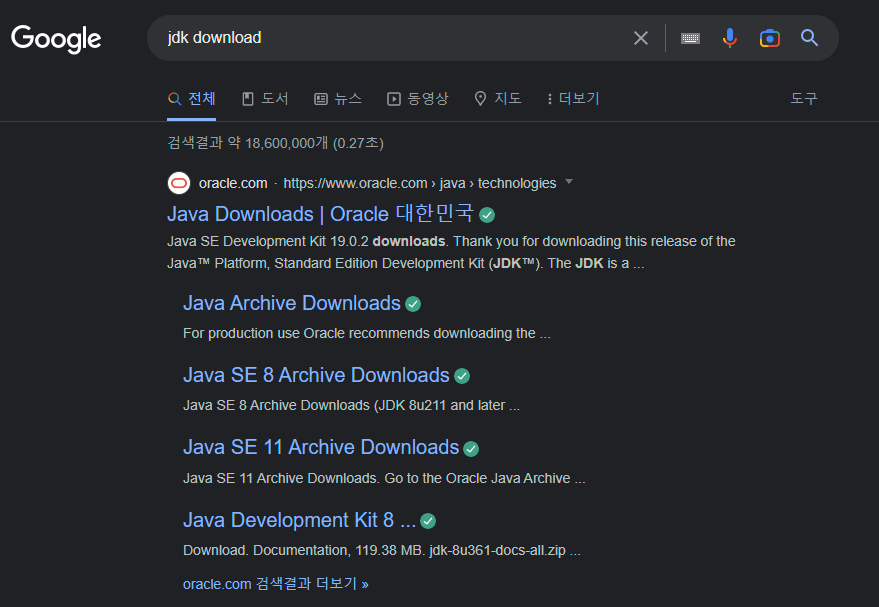Click snippet For production use Oracle recommends
Viewport: 879px width, 607px height.
367,333
